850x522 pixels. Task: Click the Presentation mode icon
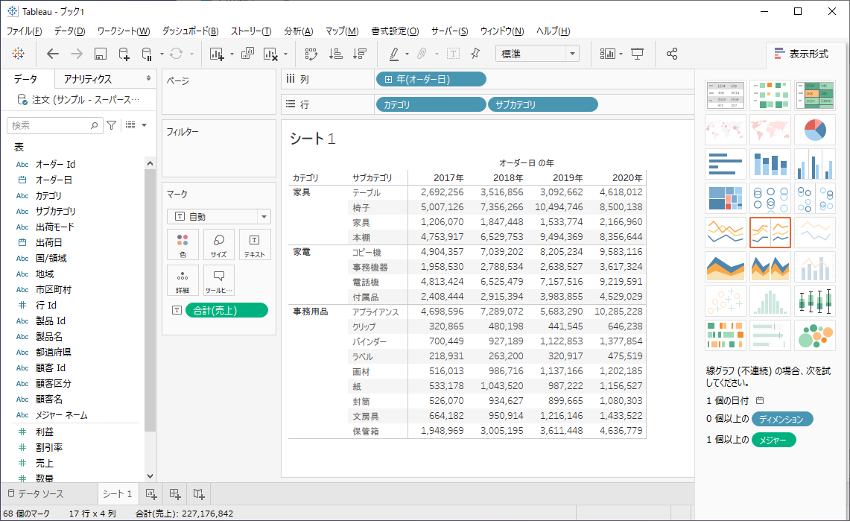click(638, 54)
